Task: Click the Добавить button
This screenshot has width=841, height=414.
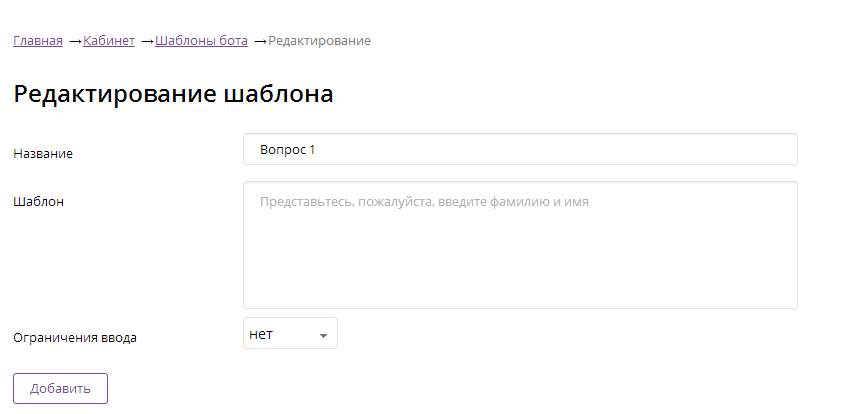Action: [61, 388]
